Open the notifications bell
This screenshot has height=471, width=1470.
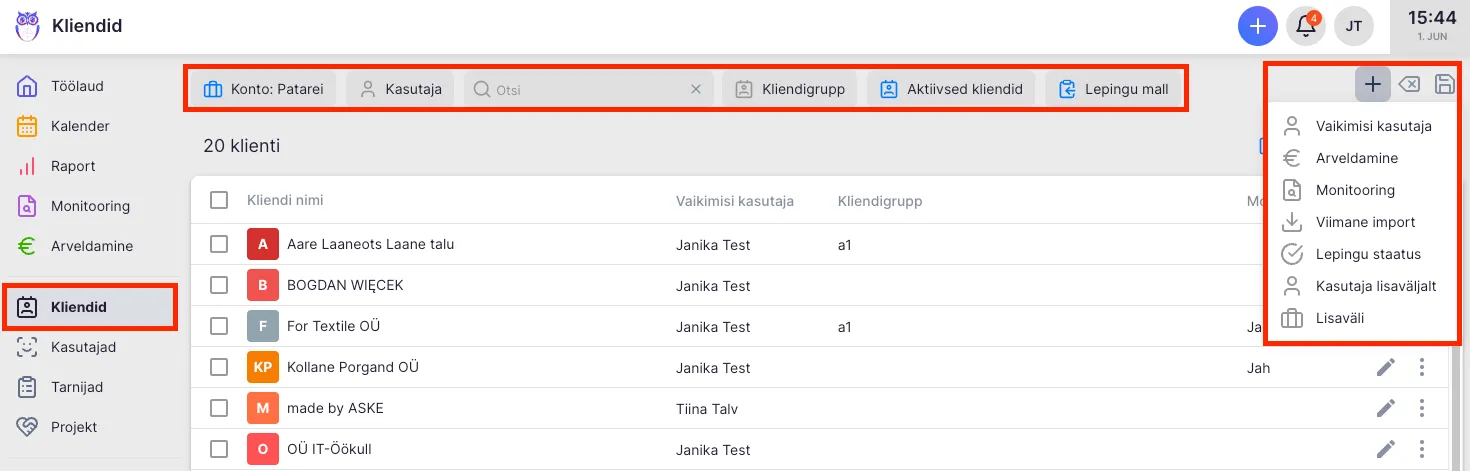pos(1306,26)
